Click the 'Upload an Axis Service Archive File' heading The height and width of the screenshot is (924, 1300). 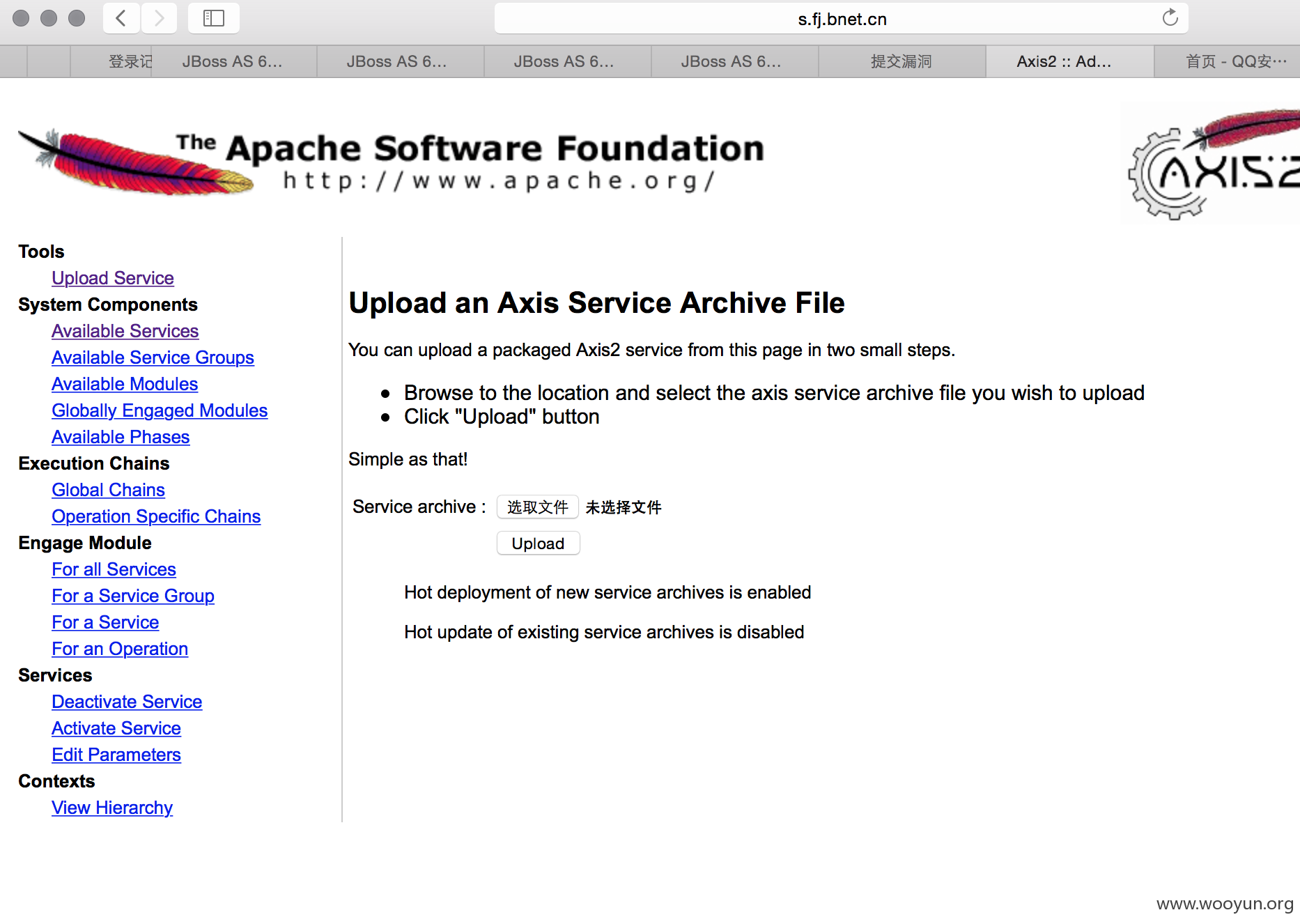(596, 302)
